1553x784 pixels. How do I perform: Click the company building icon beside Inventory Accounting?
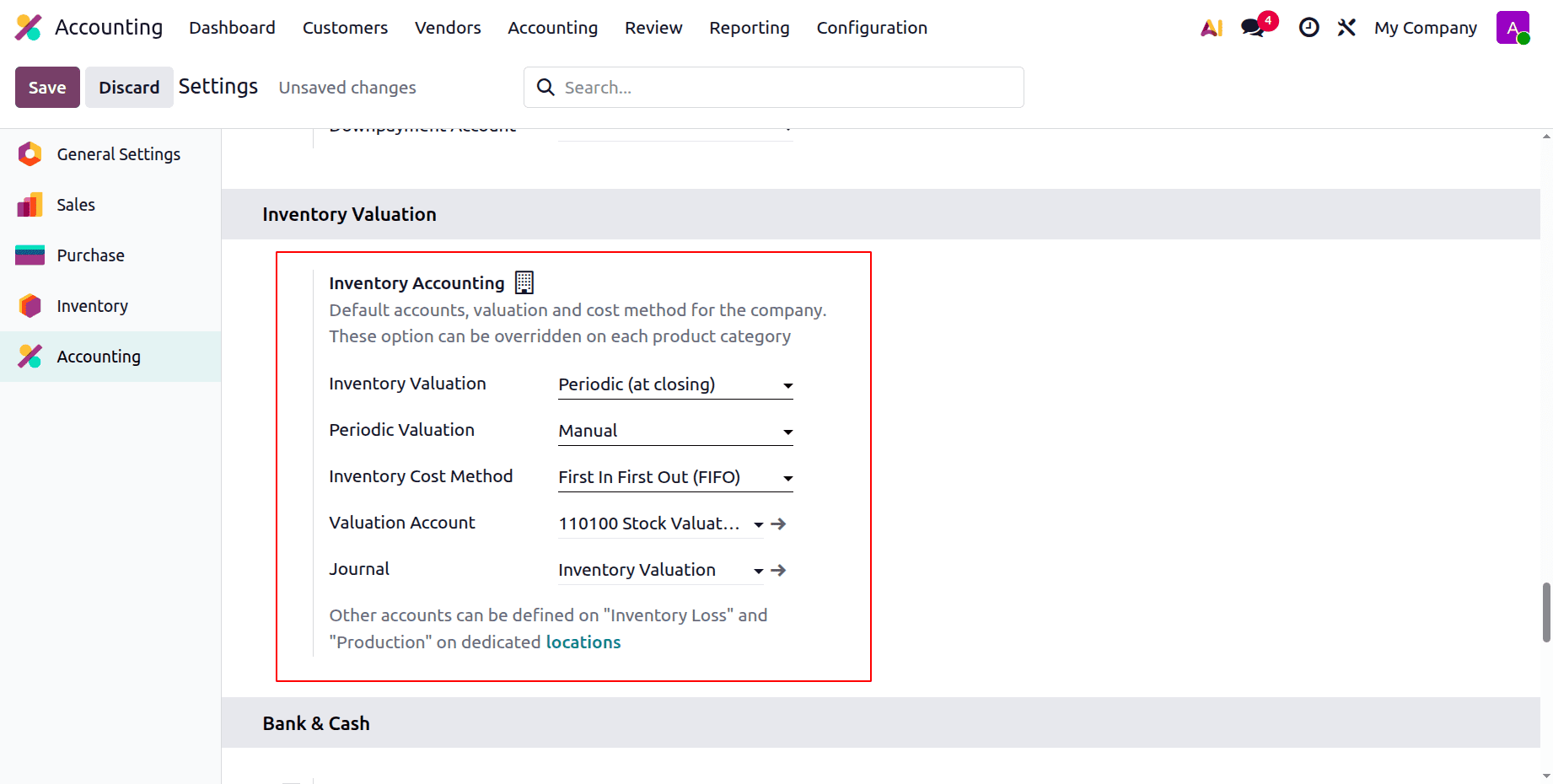coord(524,282)
